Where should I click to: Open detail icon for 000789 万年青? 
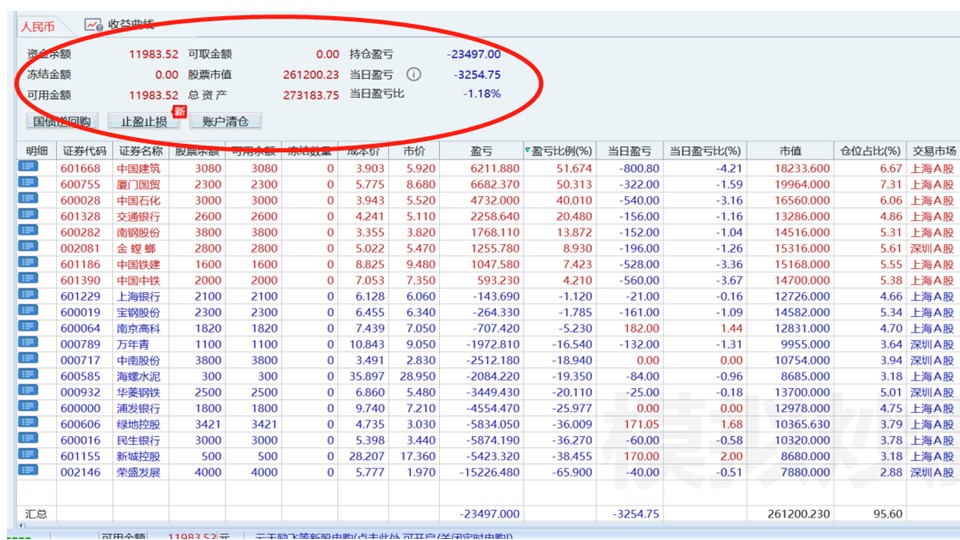(28, 342)
